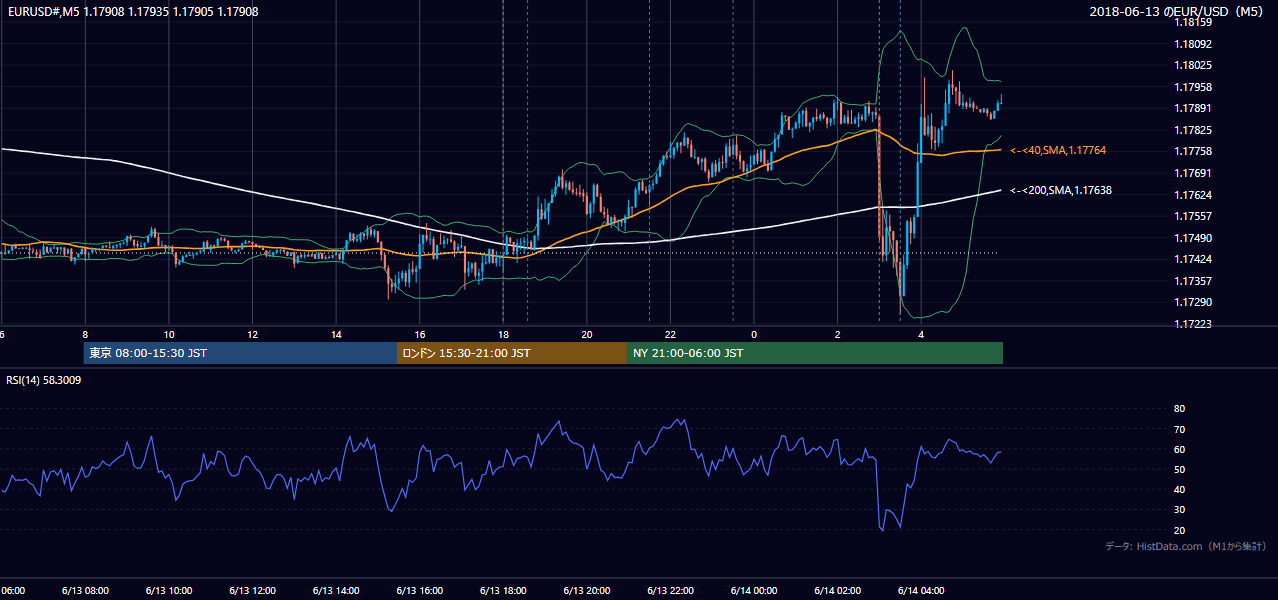Click price axis value 1.17624
Screen dimensions: 1278x600
tap(1192, 195)
